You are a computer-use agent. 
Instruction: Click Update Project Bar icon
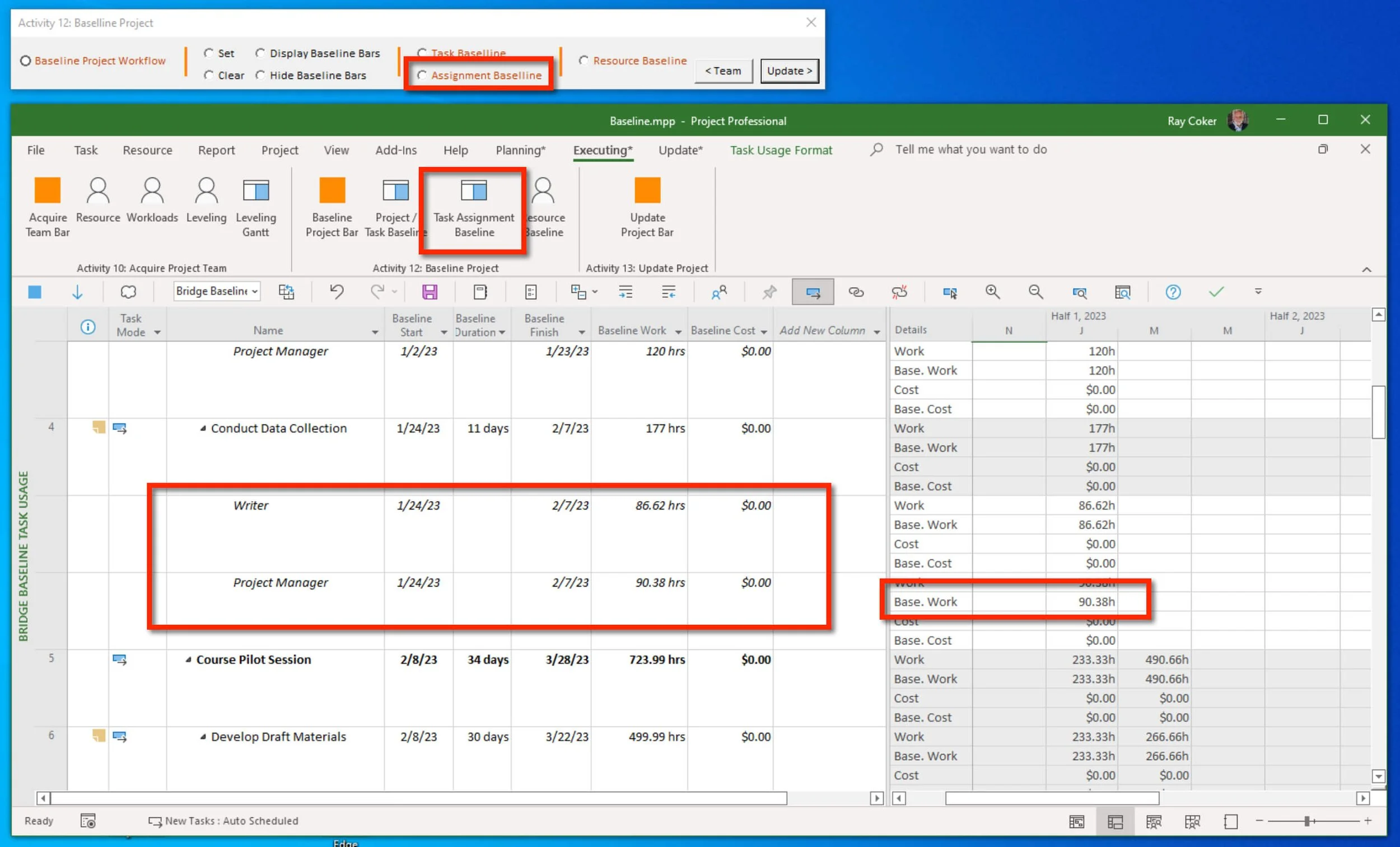[x=647, y=191]
